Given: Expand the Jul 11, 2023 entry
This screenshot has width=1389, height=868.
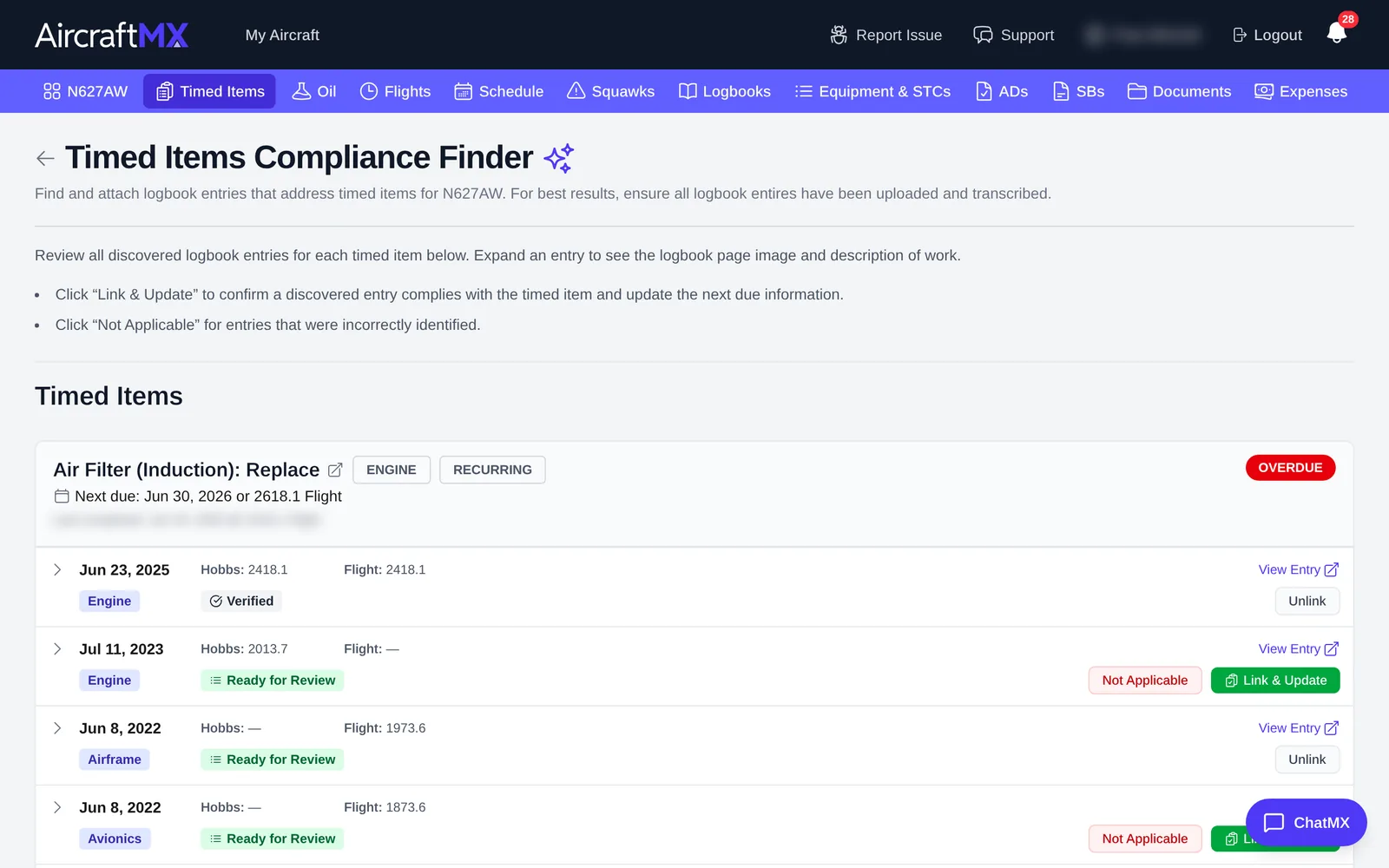Looking at the screenshot, I should point(57,648).
